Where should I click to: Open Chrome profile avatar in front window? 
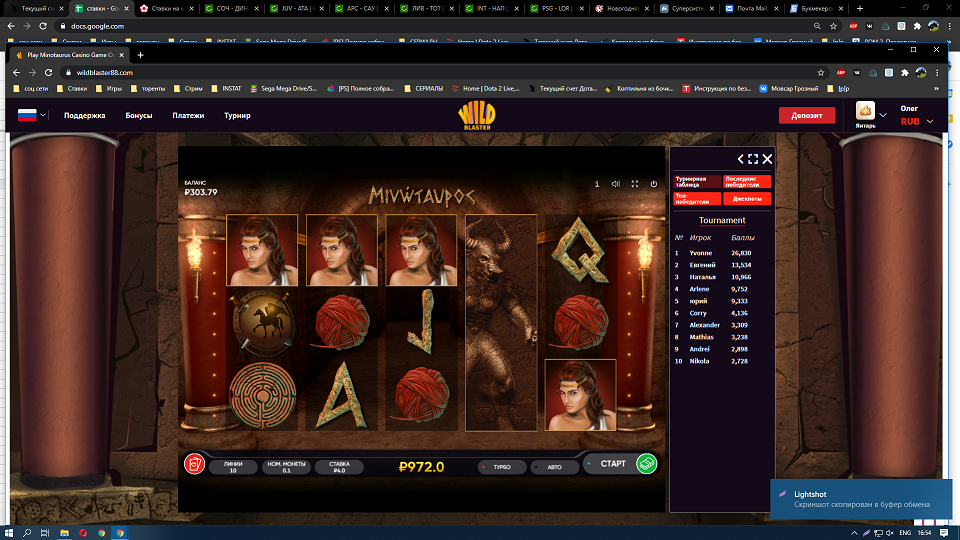(921, 72)
